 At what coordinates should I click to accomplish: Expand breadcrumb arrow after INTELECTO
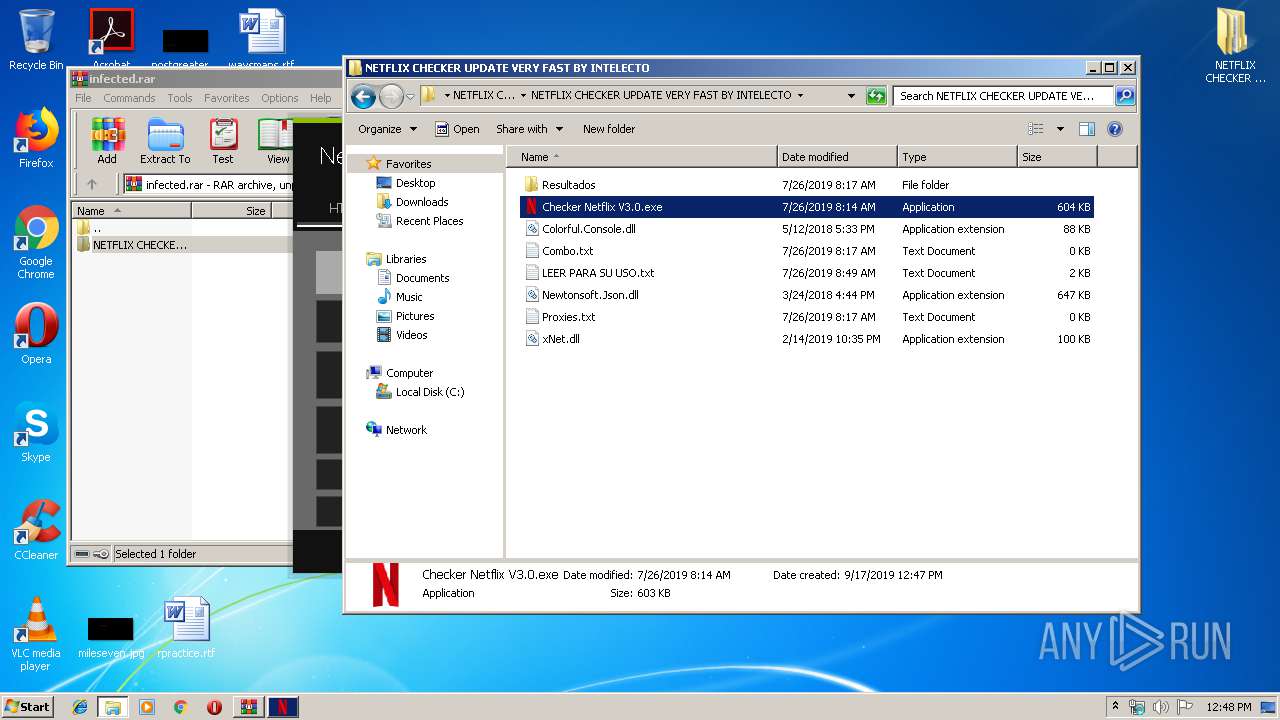click(800, 96)
